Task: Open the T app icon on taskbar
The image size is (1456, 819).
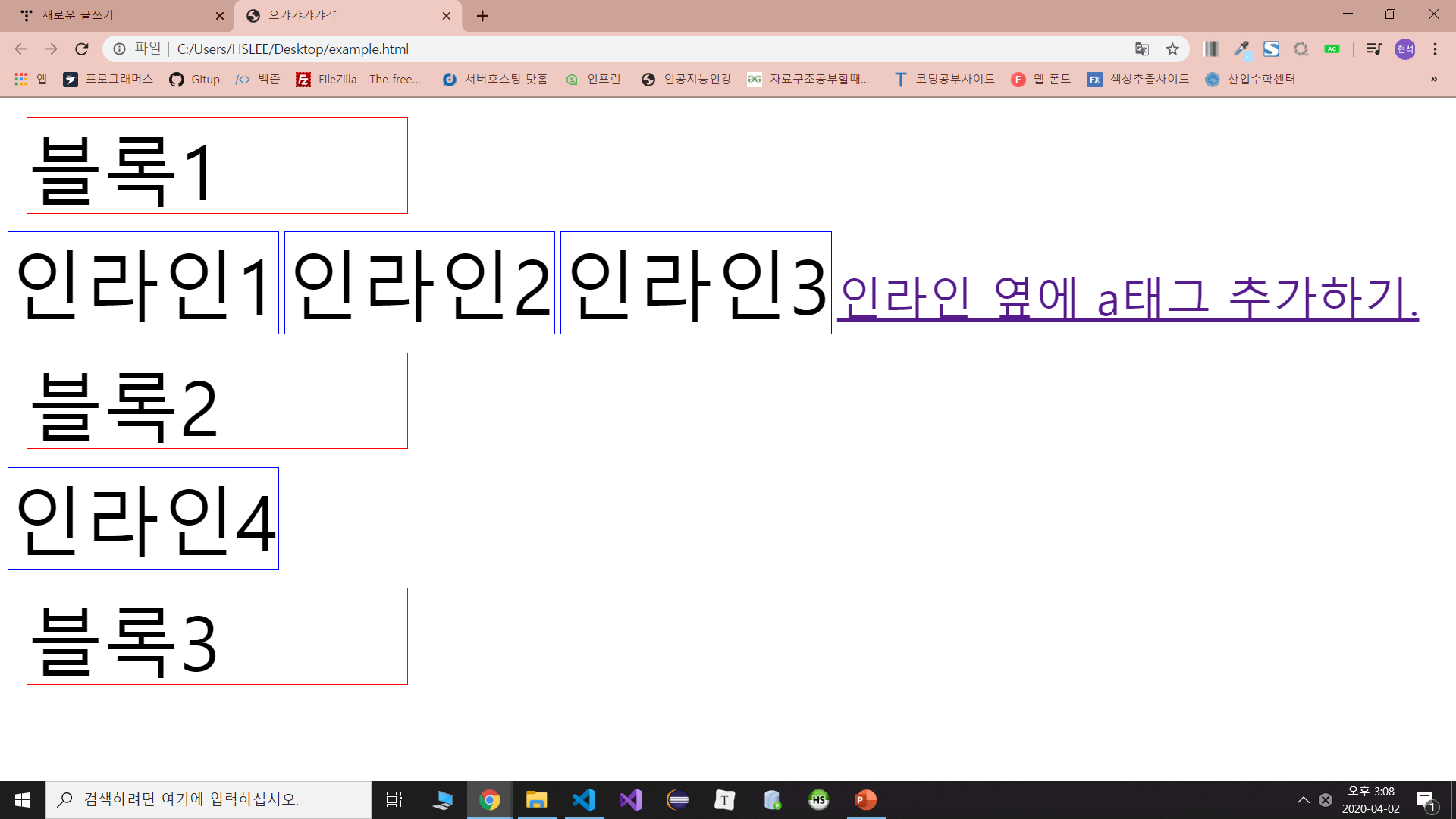Action: tap(725, 800)
